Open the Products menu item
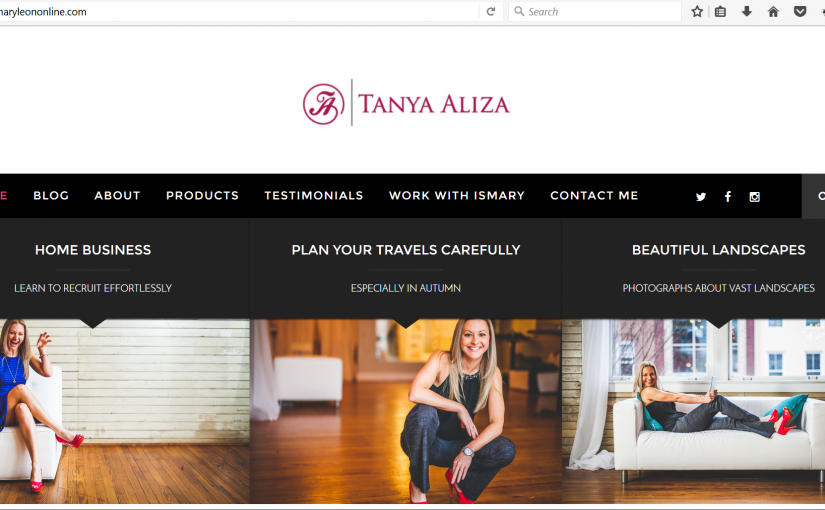This screenshot has width=825, height=510. 203,196
